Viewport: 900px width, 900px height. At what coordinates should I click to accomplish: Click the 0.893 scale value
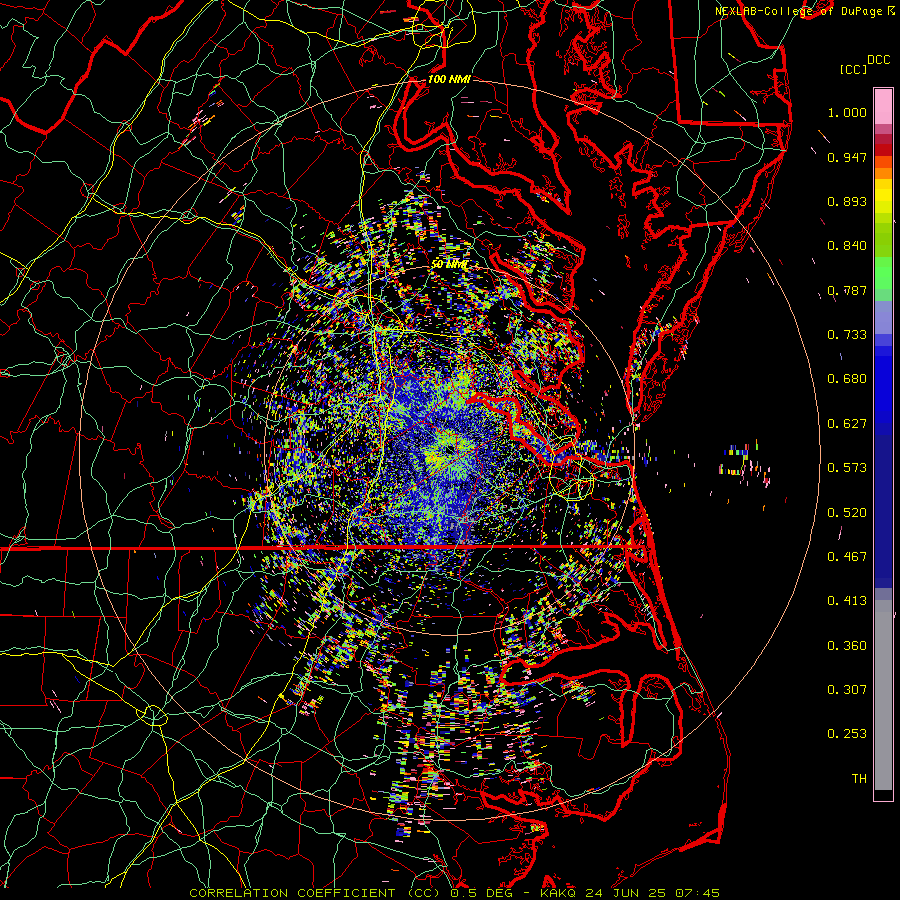(847, 201)
